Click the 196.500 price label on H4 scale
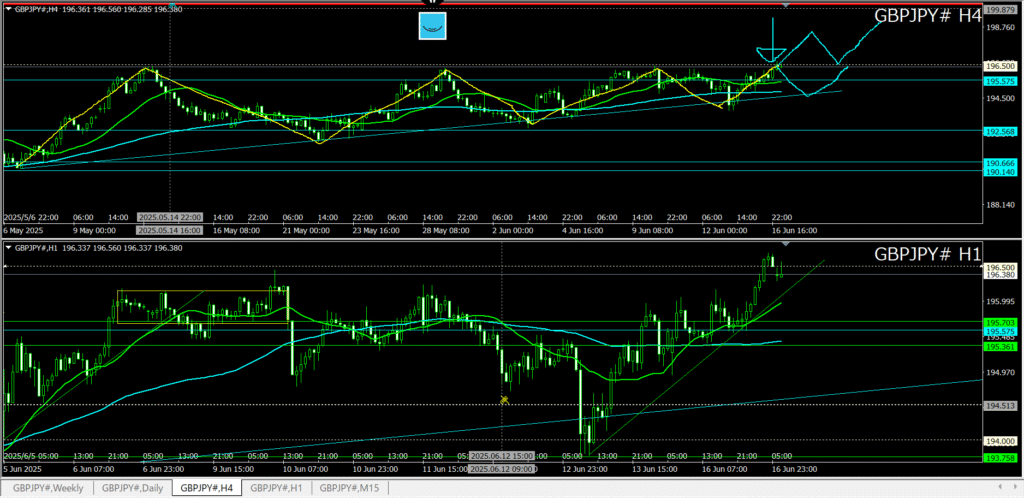This screenshot has width=1024, height=498. point(1000,67)
